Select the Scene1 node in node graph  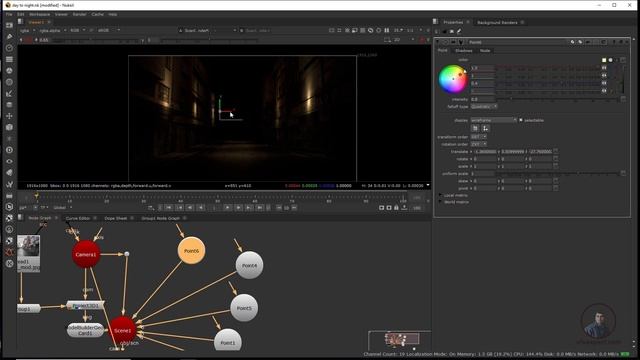tap(122, 330)
